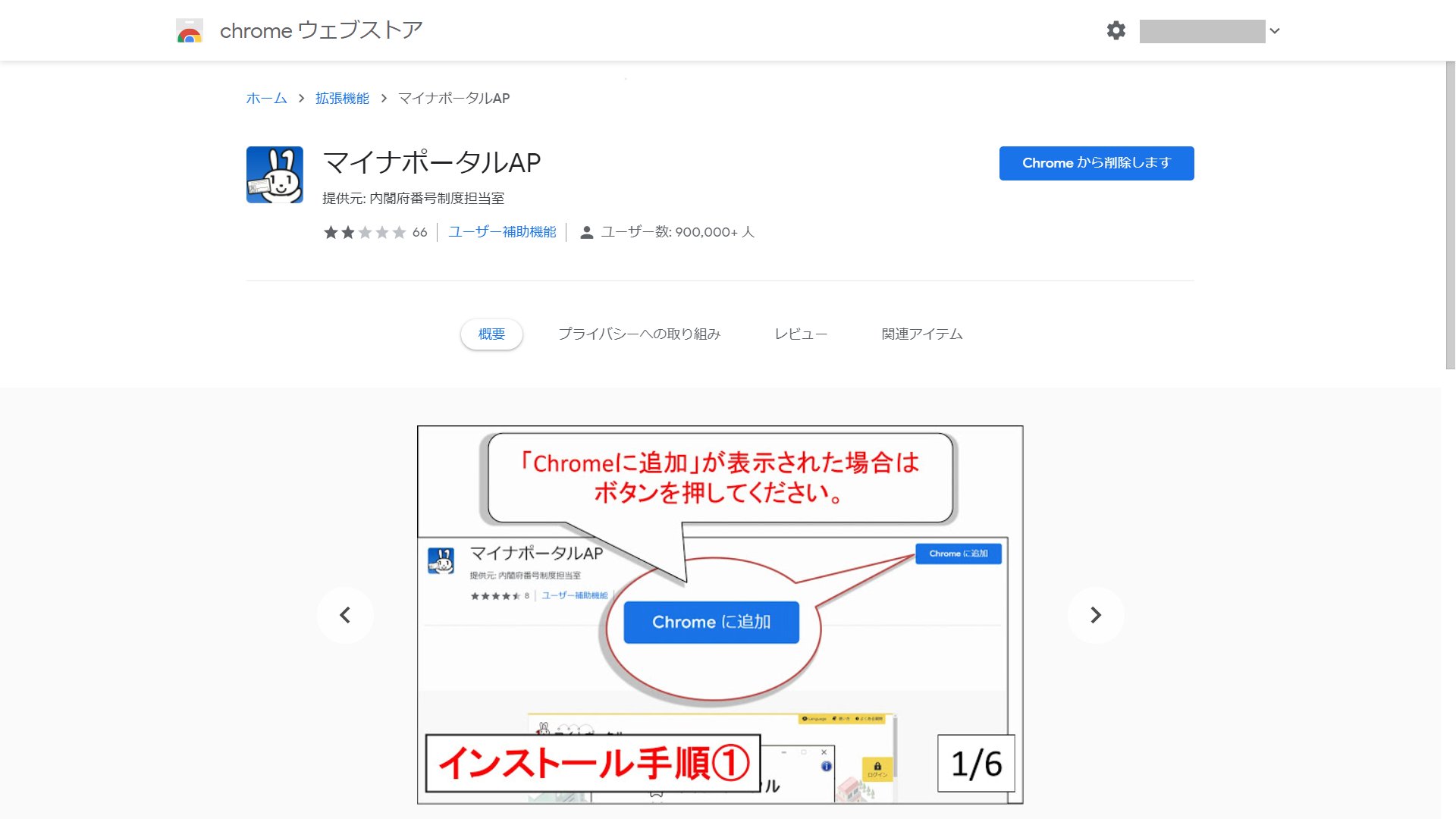This screenshot has width=1456, height=819.
Task: Select the 概要 tab
Action: click(491, 334)
